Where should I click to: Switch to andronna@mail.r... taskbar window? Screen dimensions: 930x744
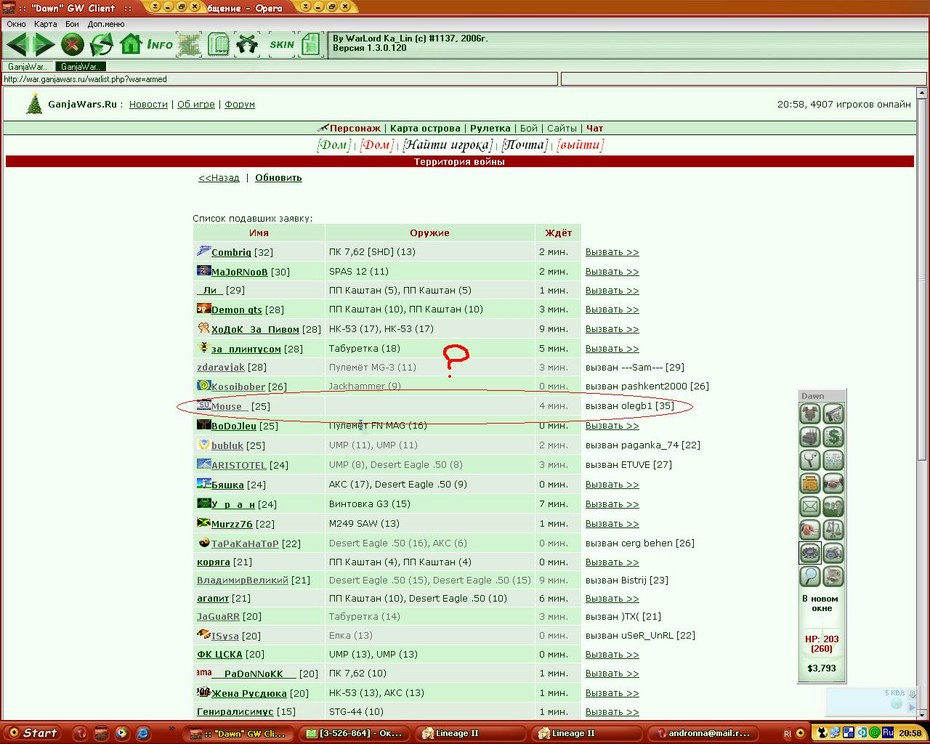coord(703,733)
